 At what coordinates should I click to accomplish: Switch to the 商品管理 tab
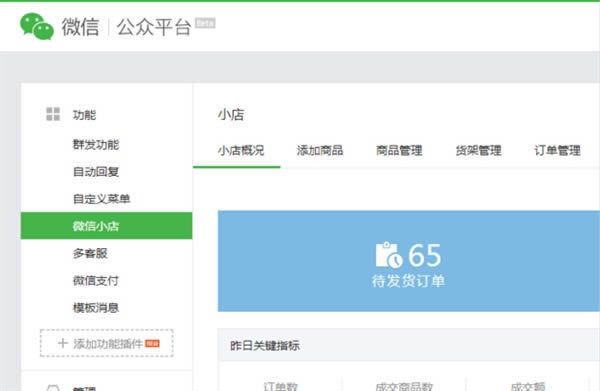399,150
